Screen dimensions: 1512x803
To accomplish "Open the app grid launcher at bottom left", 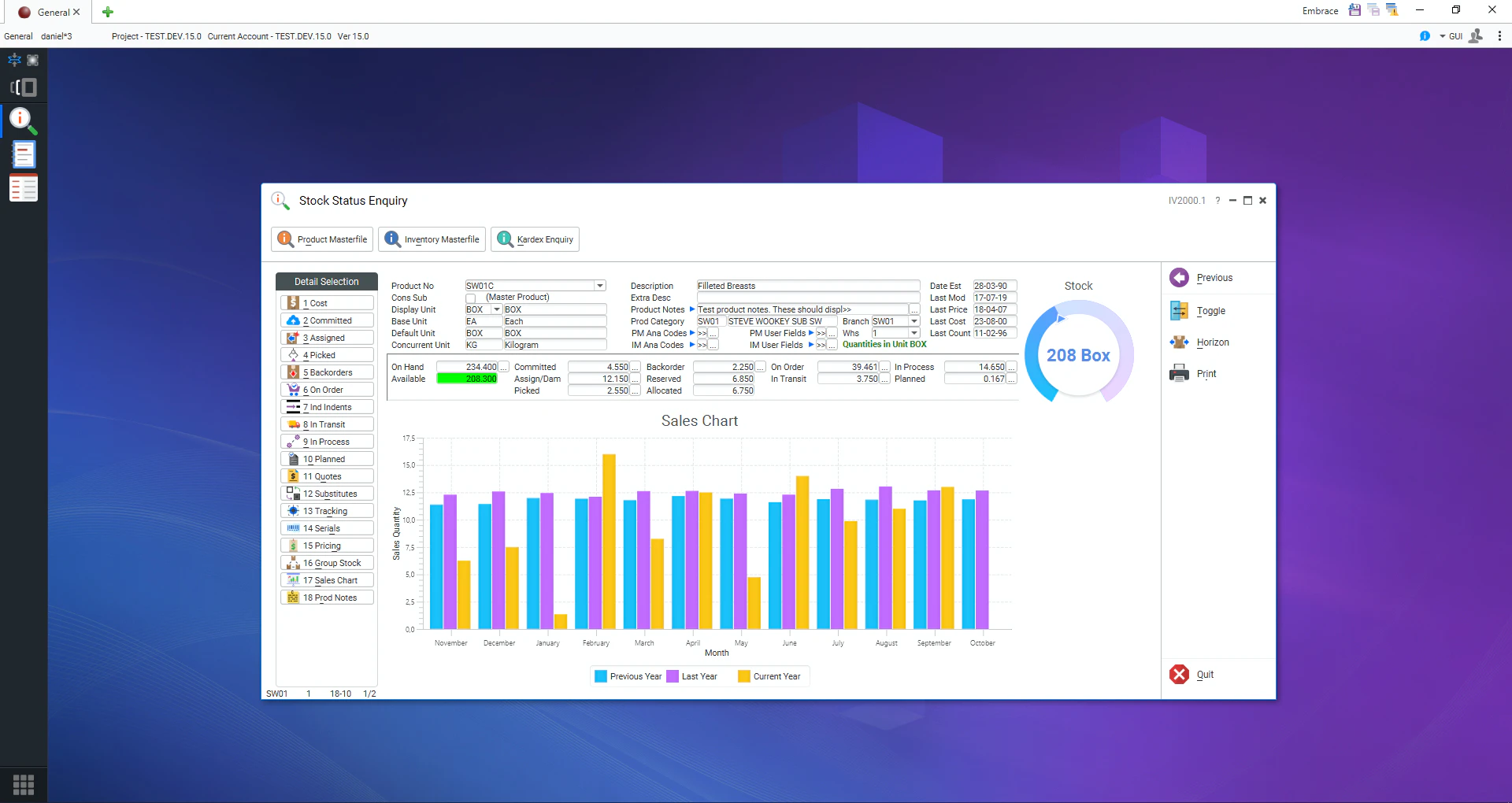I will (24, 784).
